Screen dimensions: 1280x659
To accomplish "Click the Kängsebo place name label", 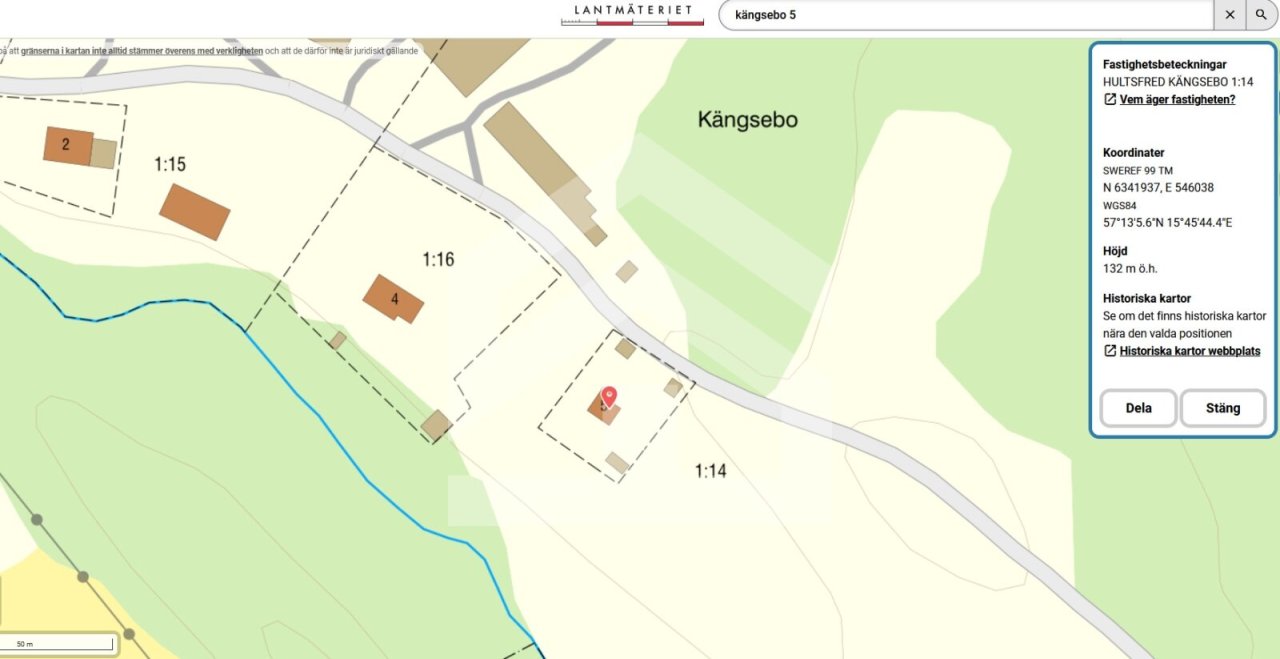I will coord(748,120).
